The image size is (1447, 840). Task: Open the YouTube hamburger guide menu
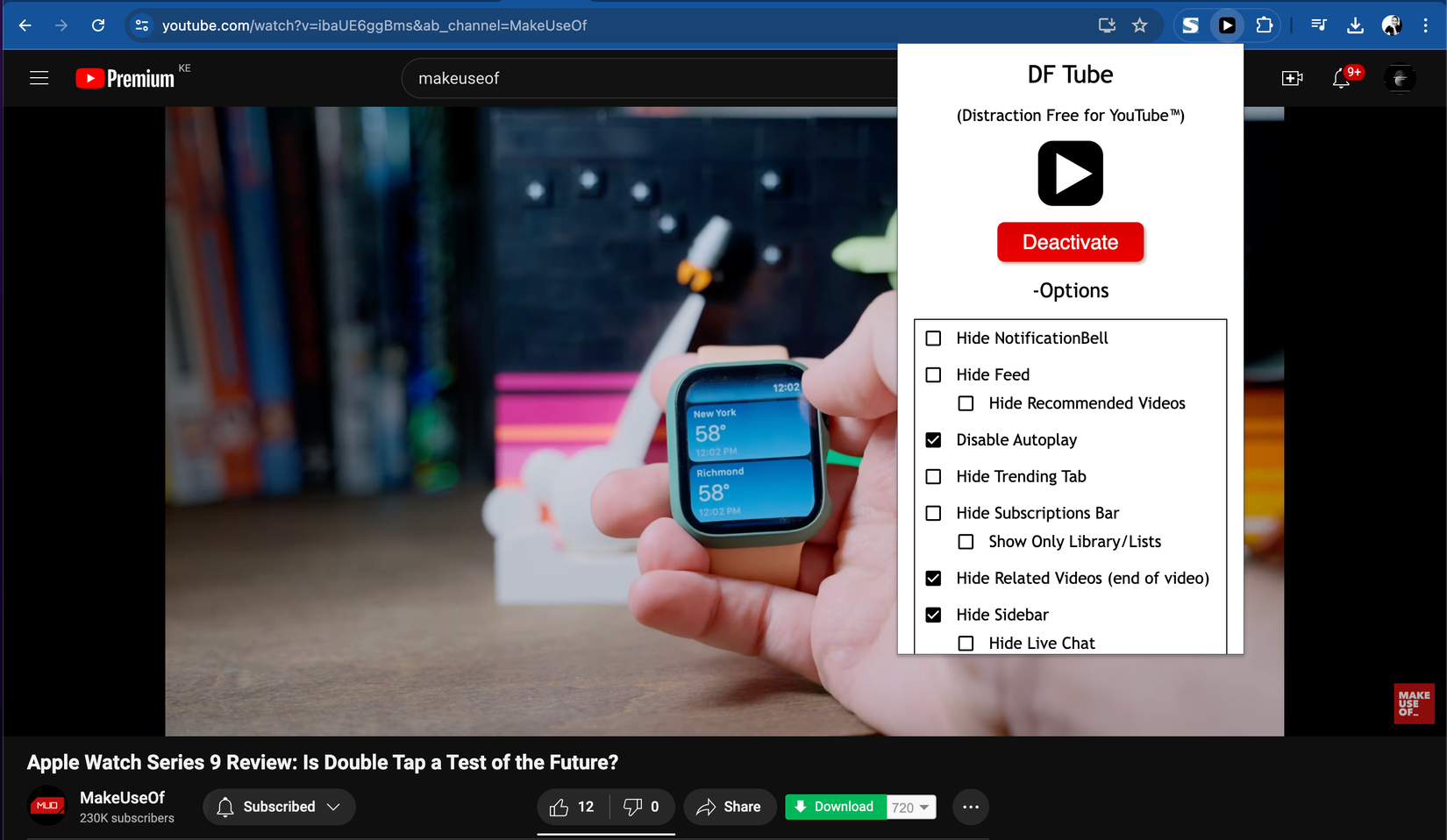[x=39, y=79]
